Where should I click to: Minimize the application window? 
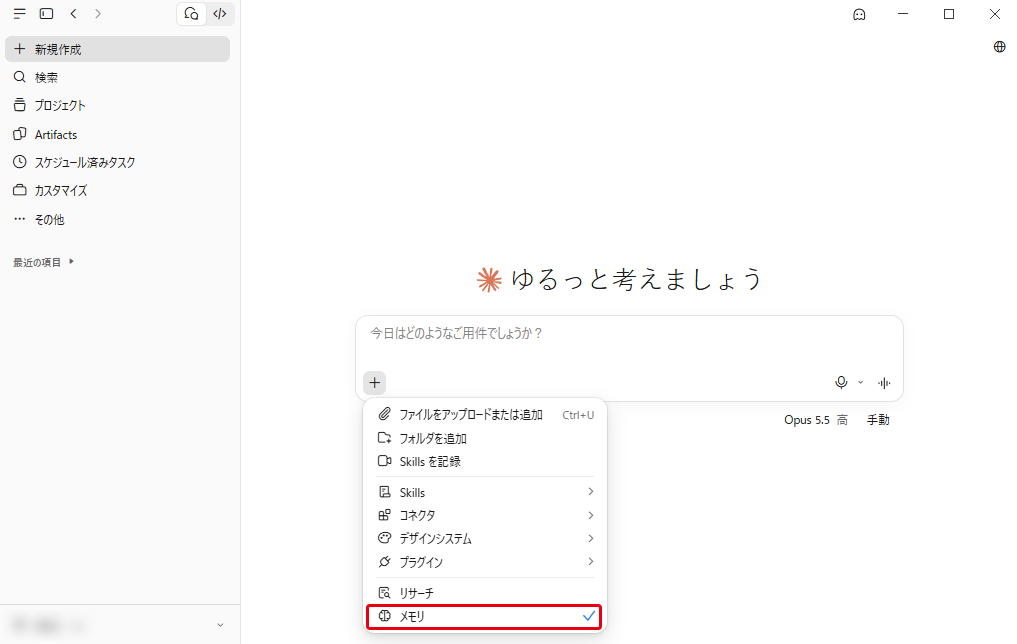pyautogui.click(x=903, y=14)
